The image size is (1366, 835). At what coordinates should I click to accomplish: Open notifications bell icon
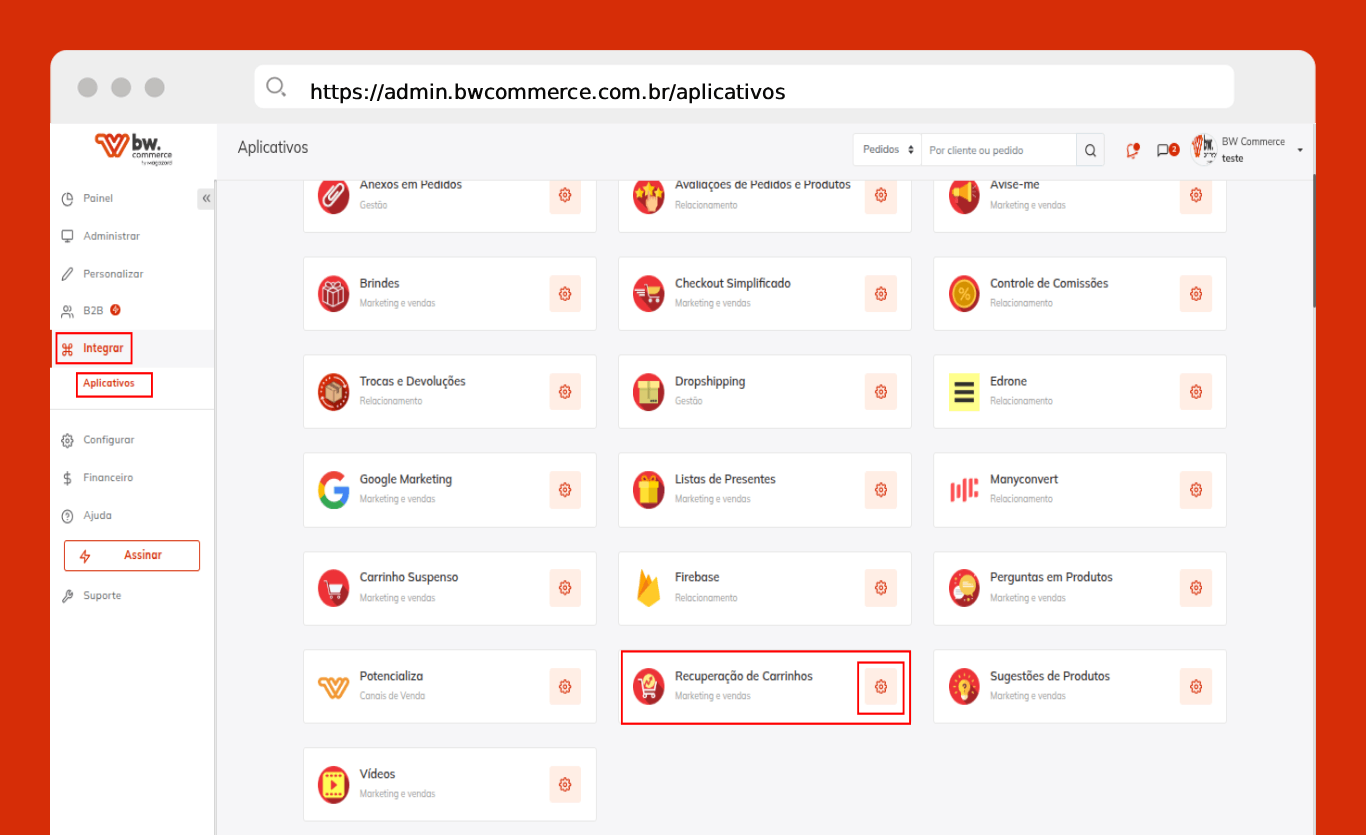tap(1132, 150)
